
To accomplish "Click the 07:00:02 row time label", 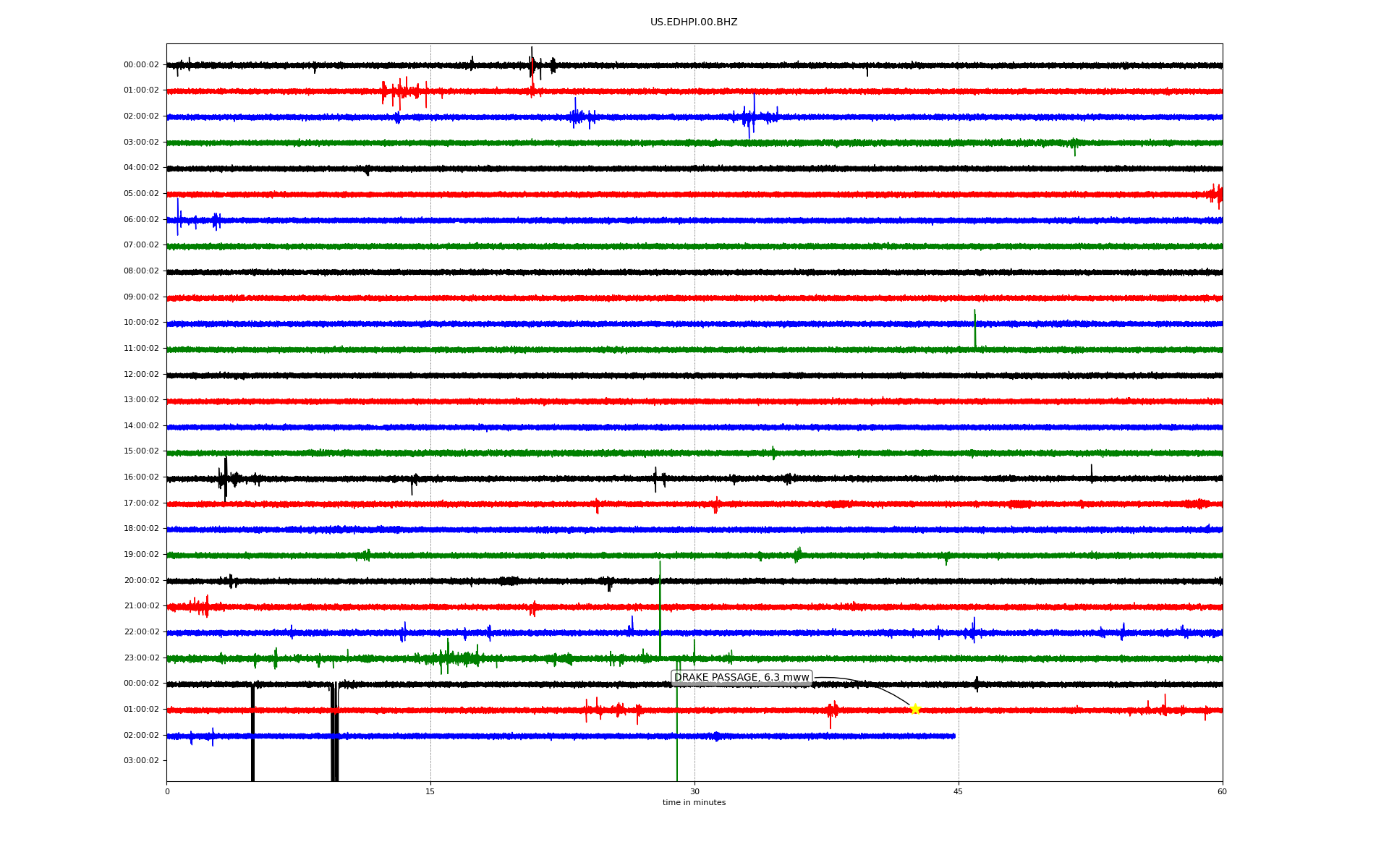I will [x=141, y=245].
